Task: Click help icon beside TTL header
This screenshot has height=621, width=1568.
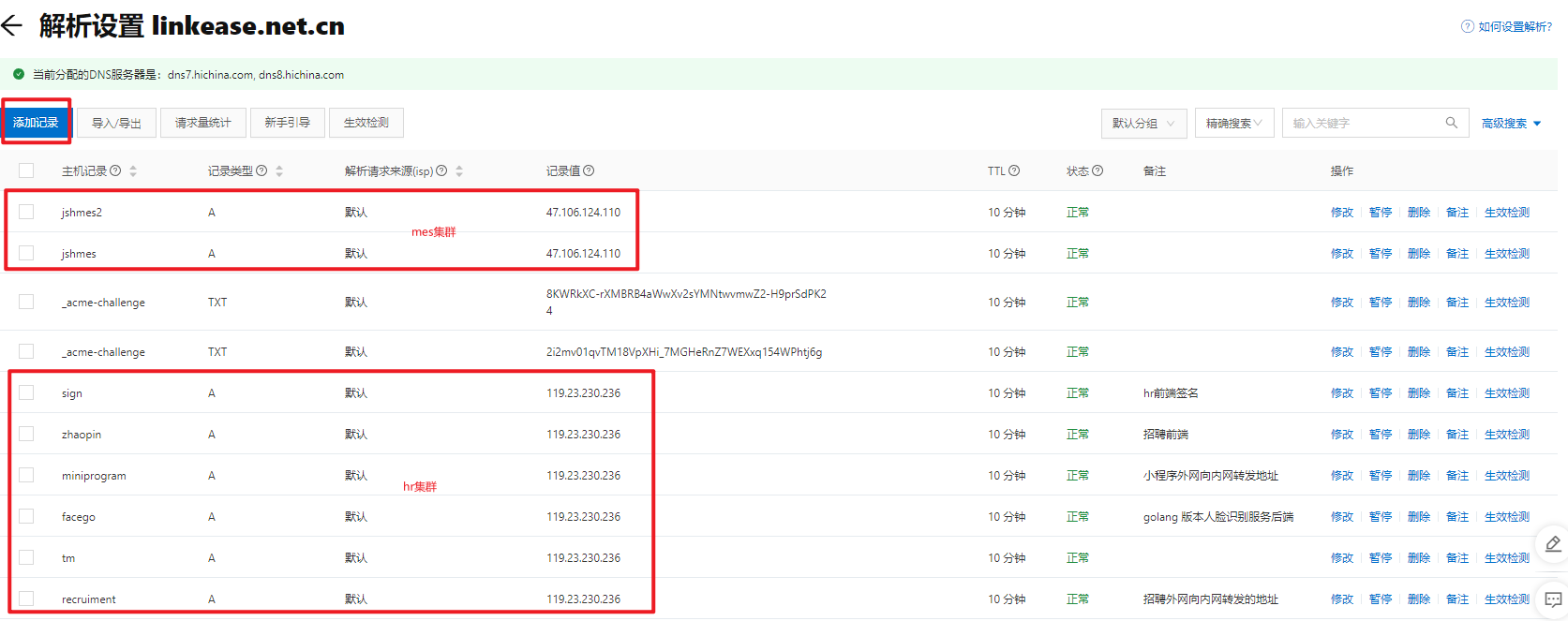Action: 1014,170
